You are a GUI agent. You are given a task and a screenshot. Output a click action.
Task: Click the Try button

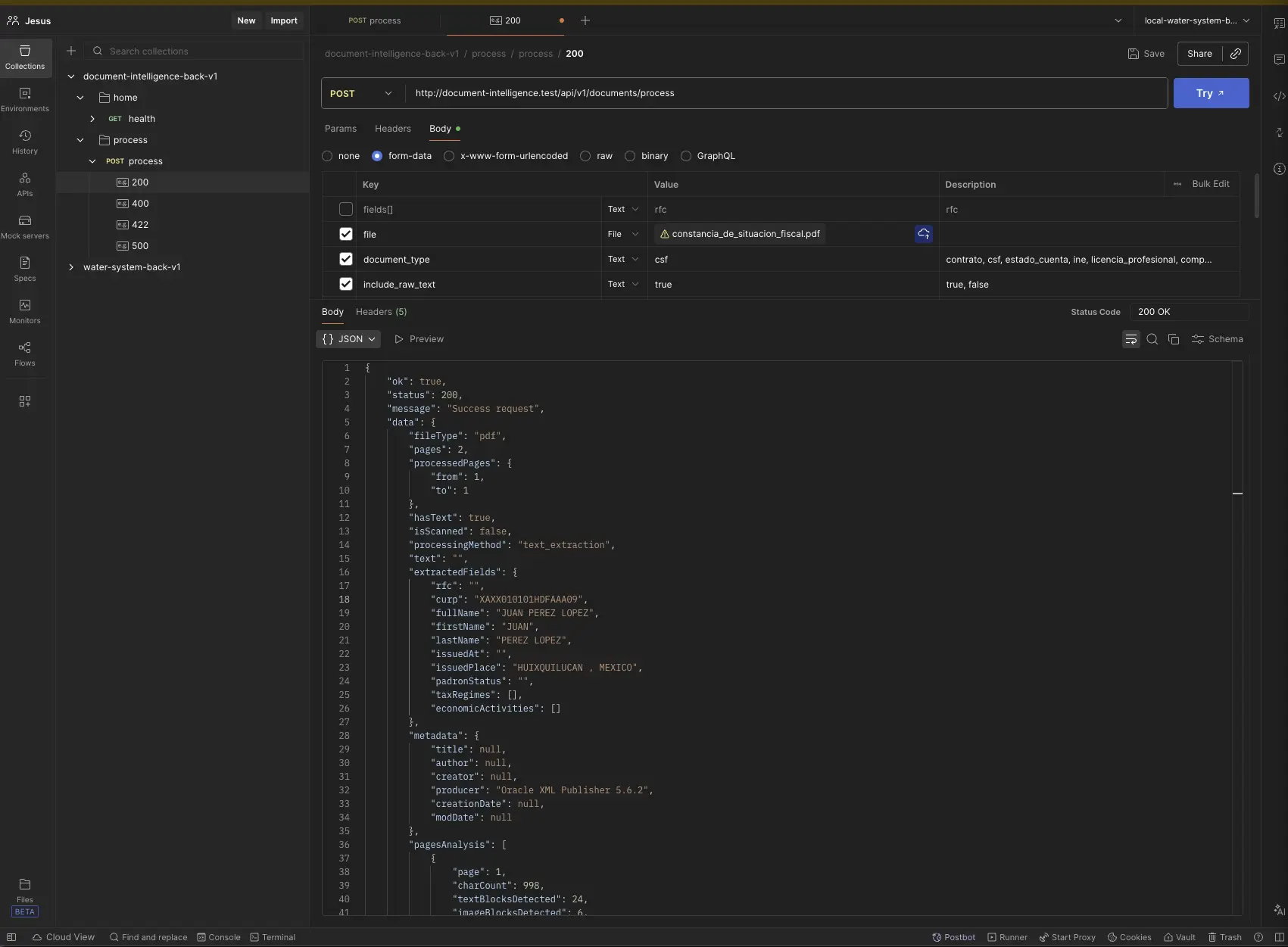pyautogui.click(x=1211, y=93)
